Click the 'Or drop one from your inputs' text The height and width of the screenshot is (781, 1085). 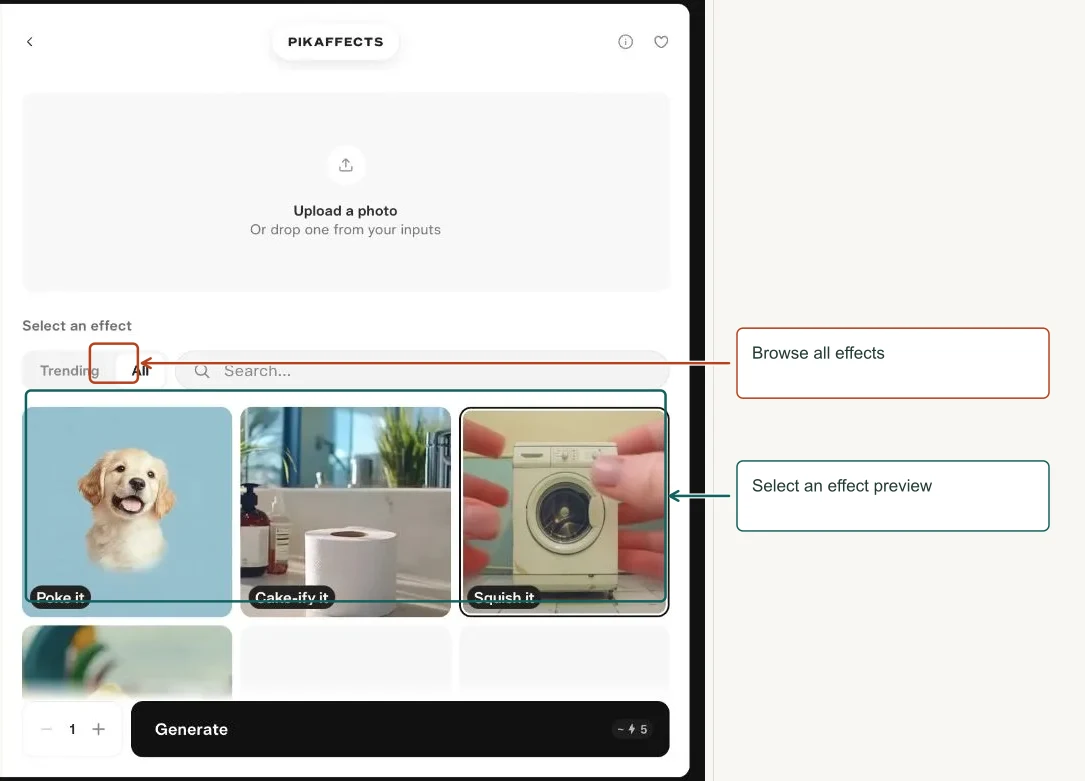[345, 230]
